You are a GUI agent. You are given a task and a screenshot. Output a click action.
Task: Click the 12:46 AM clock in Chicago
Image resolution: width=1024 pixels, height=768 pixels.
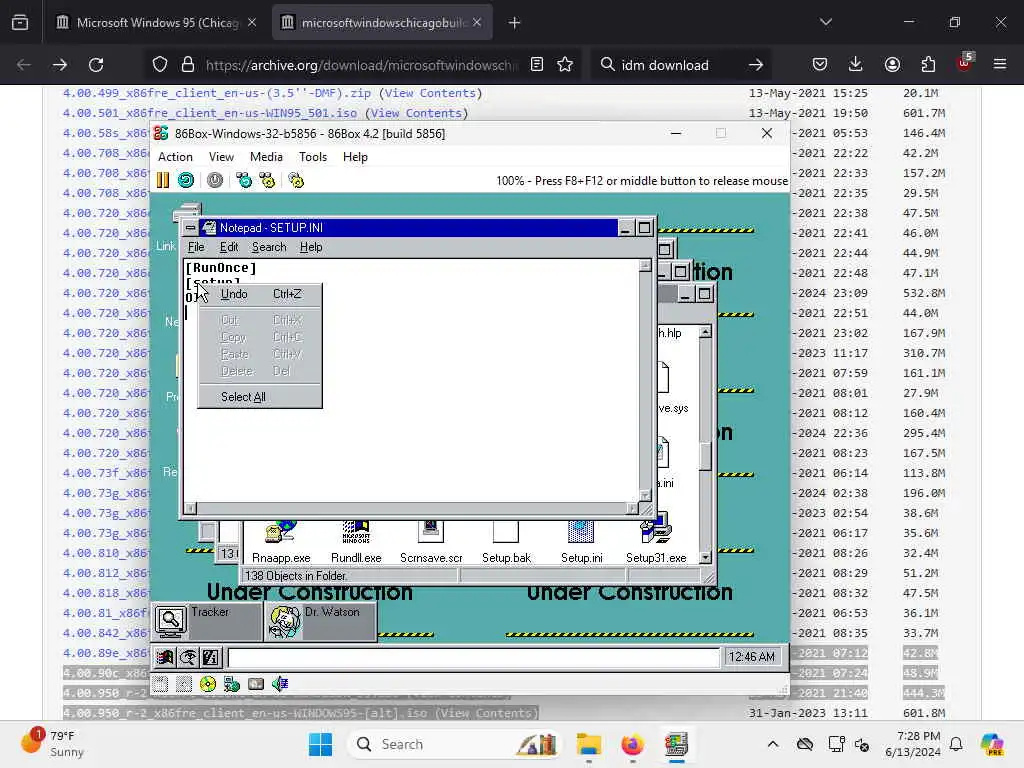click(x=752, y=656)
